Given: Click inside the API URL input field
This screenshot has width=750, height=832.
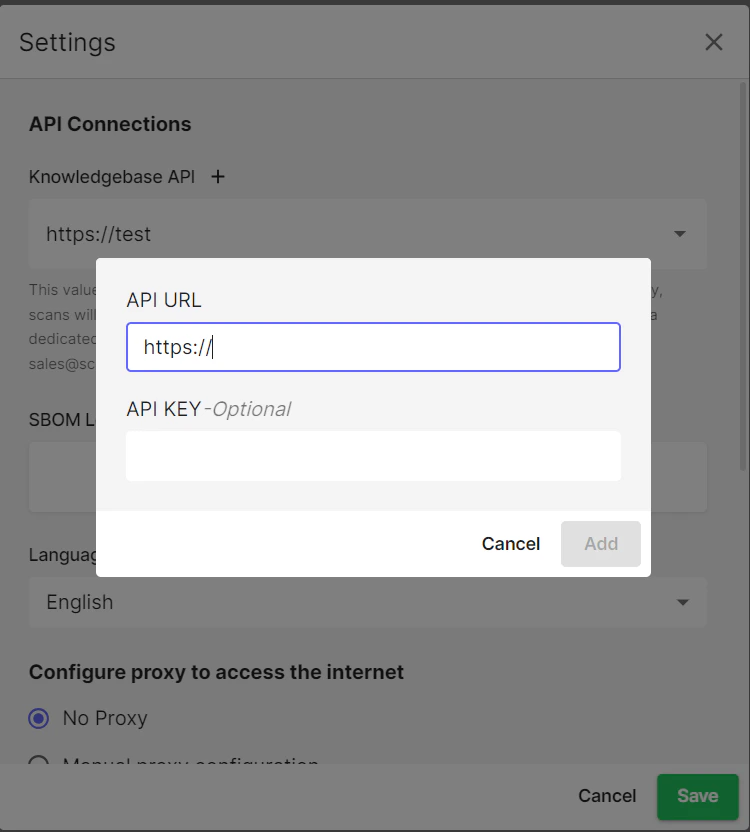Looking at the screenshot, I should coord(373,347).
